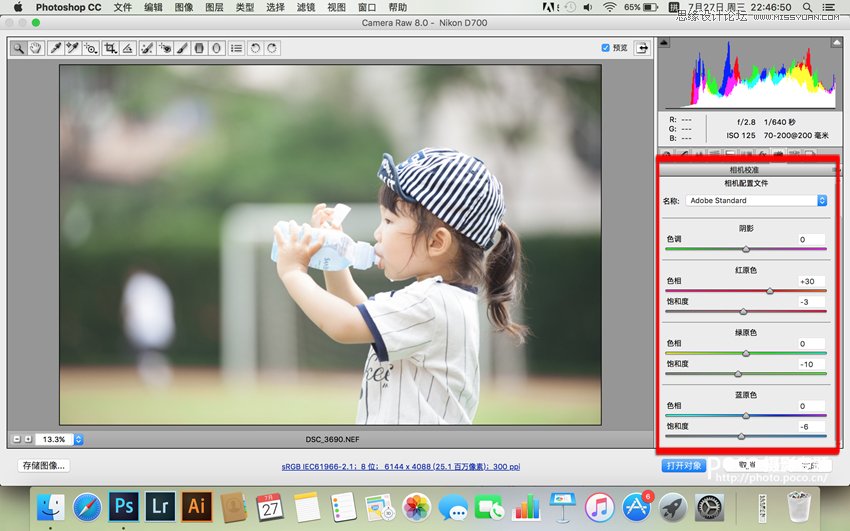Image resolution: width=850 pixels, height=531 pixels.
Task: Select the Zoom tool in Camera Raw
Action: [x=18, y=48]
